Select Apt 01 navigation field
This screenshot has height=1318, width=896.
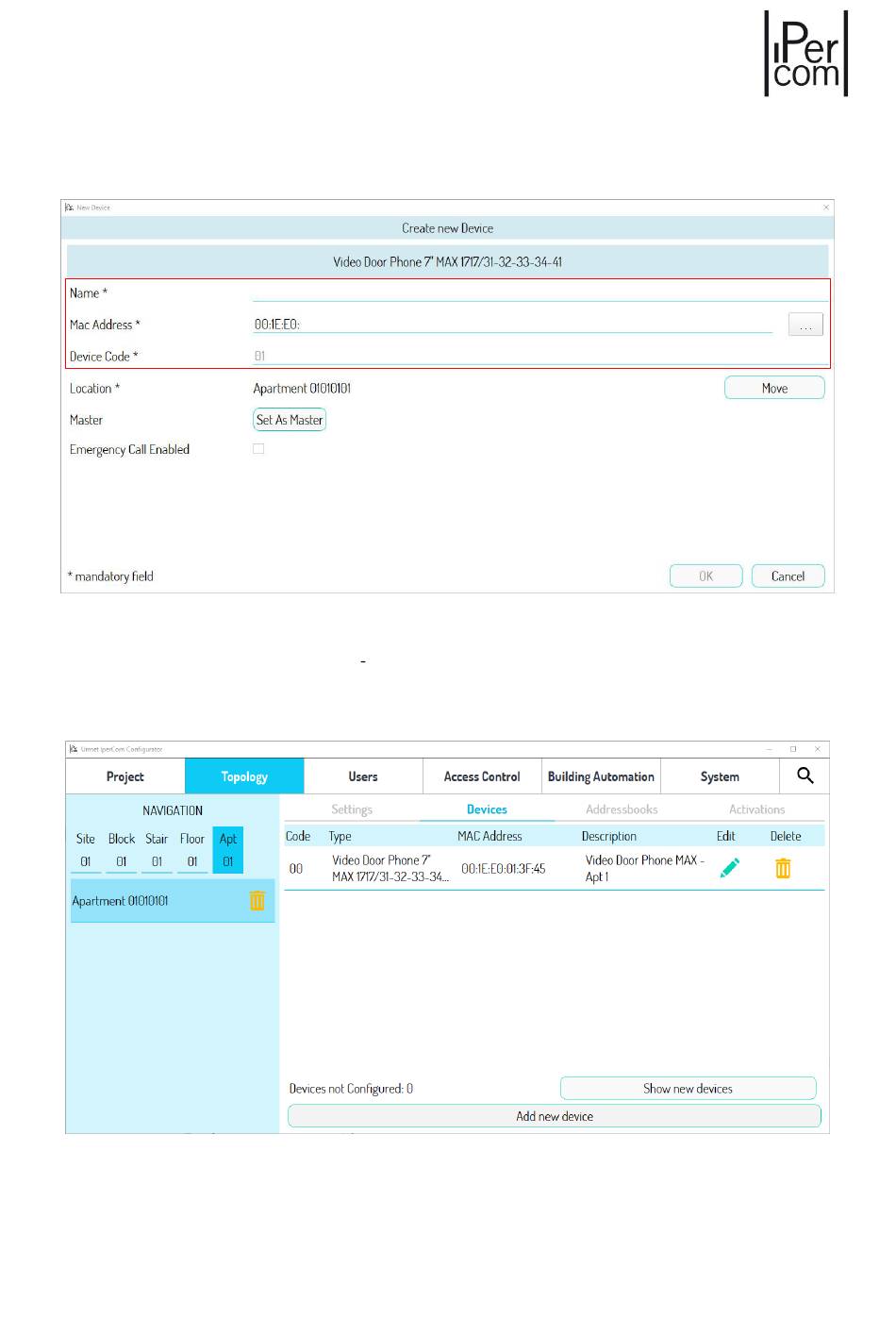228,861
